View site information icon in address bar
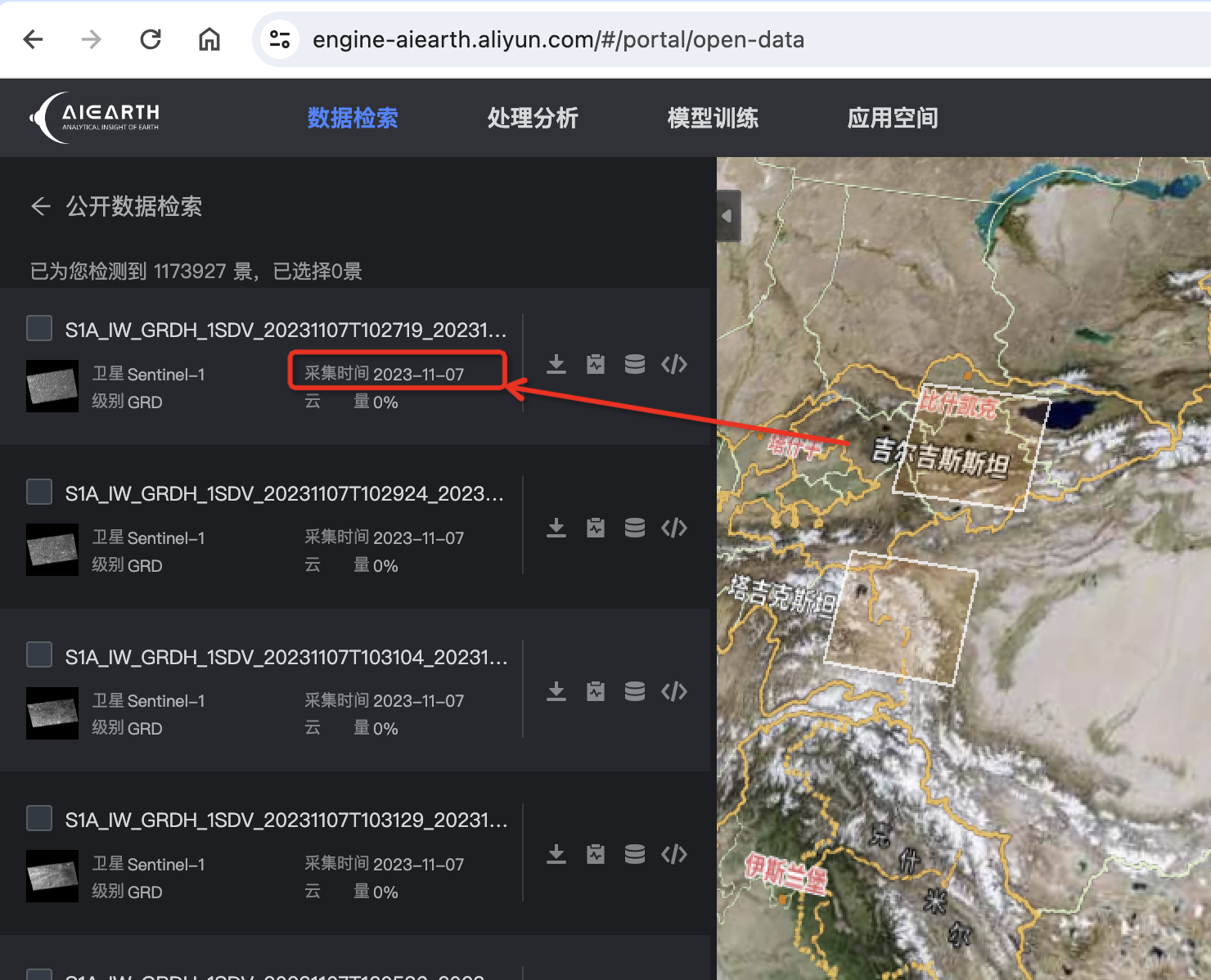 click(x=280, y=39)
